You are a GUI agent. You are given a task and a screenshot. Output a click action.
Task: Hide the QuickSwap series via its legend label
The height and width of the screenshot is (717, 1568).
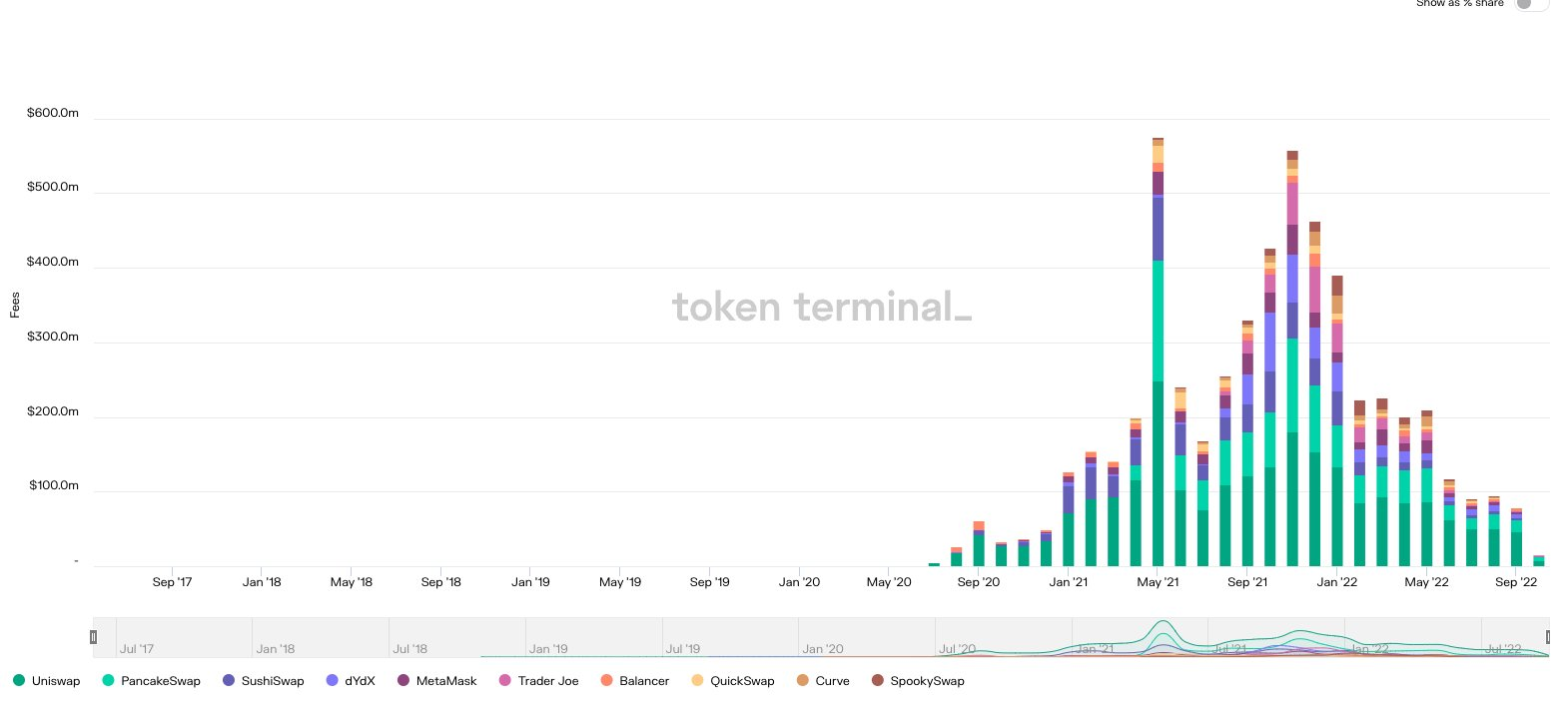pos(742,681)
